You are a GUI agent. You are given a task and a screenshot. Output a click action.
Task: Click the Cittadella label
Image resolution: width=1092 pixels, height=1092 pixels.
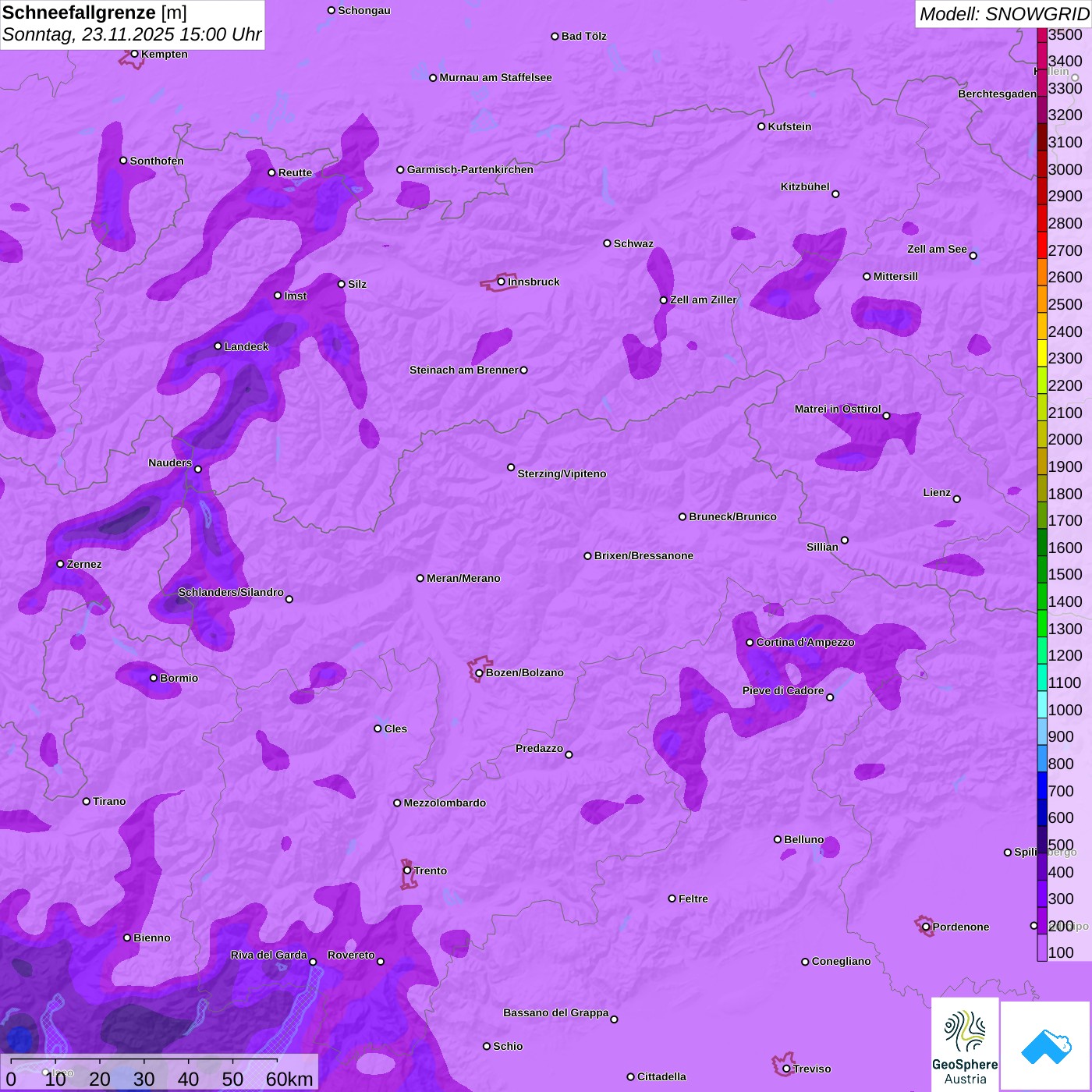click(661, 1076)
